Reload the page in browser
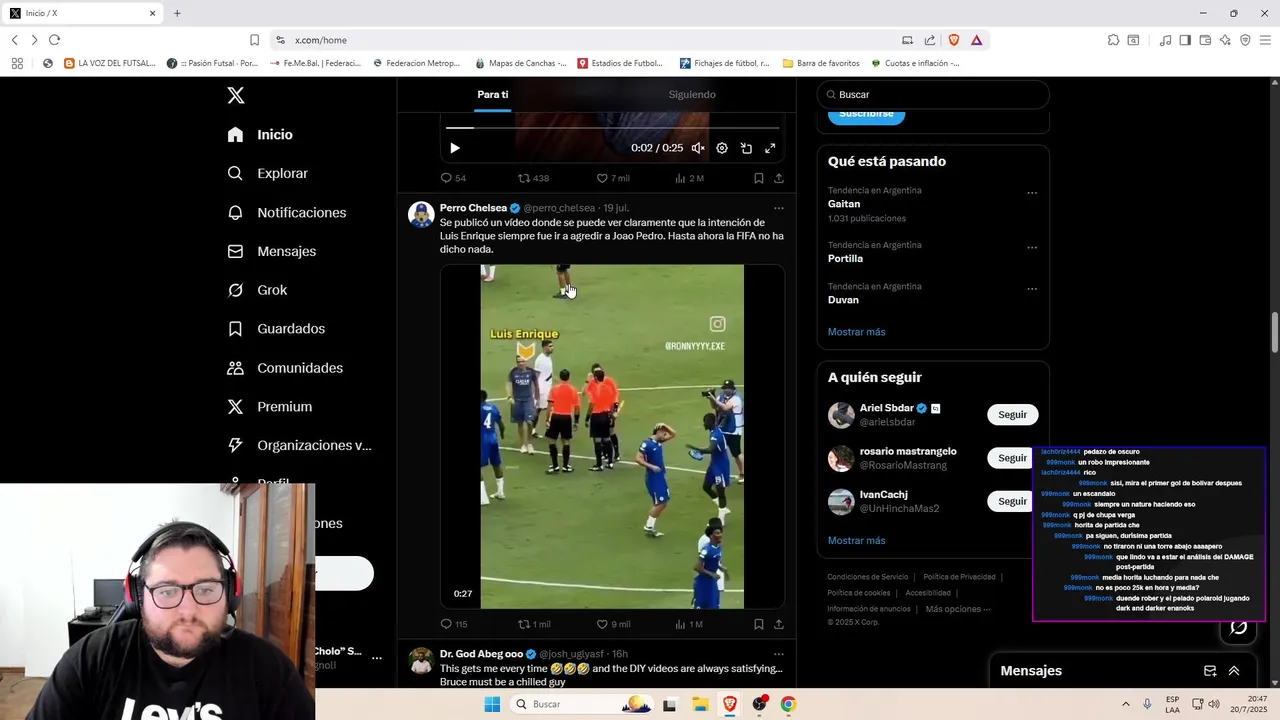Image resolution: width=1280 pixels, height=720 pixels. coord(54,40)
